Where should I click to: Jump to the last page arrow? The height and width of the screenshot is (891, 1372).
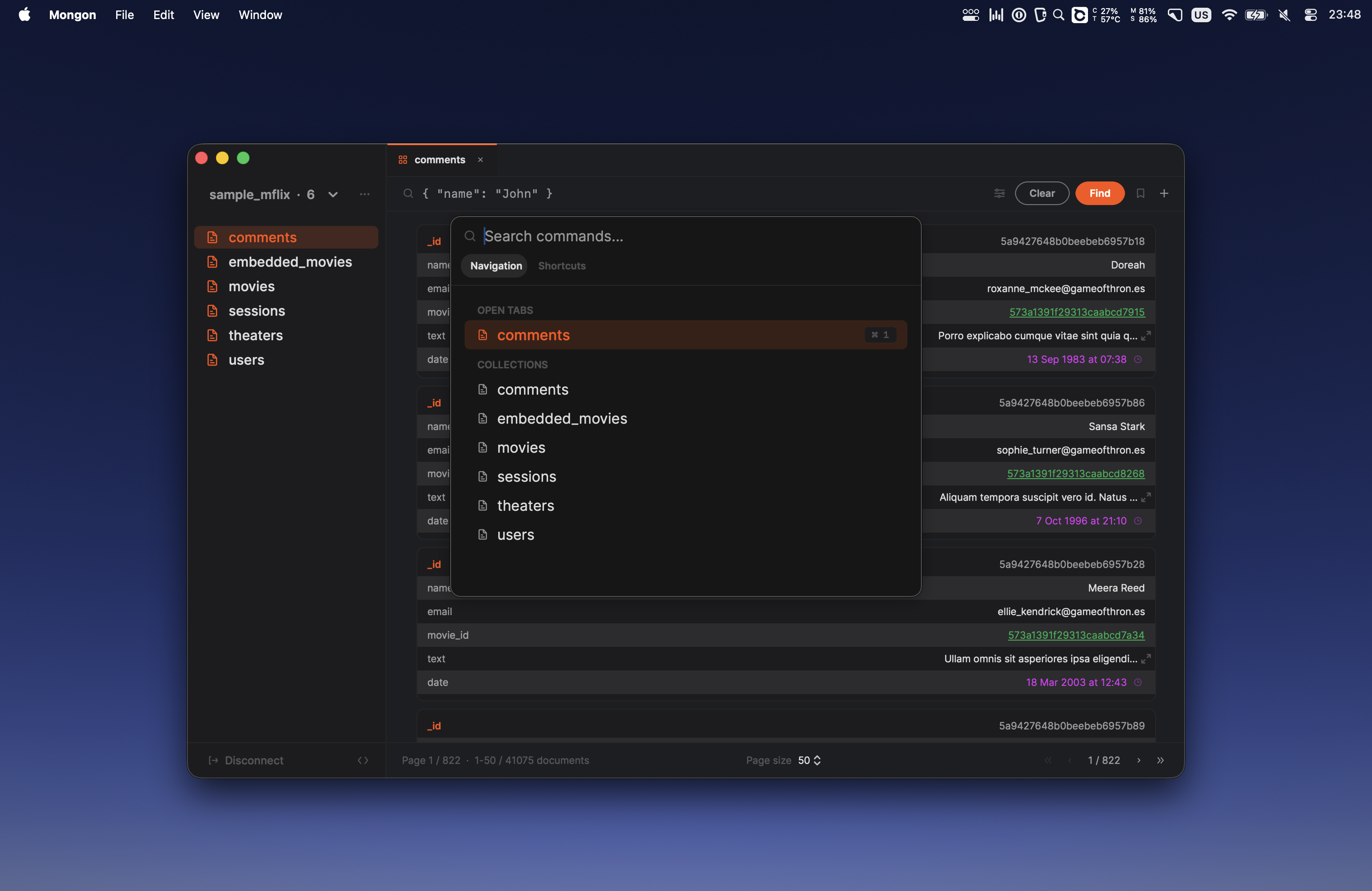1161,760
